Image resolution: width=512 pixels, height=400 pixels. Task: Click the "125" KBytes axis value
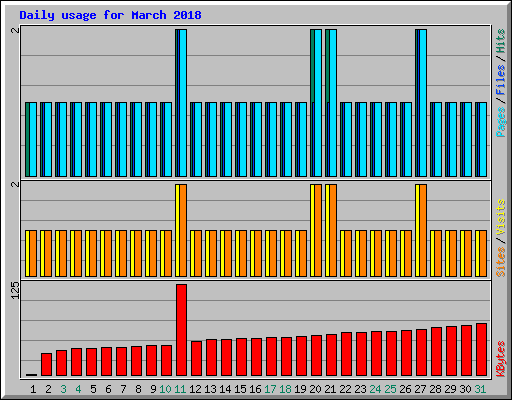pos(15,290)
